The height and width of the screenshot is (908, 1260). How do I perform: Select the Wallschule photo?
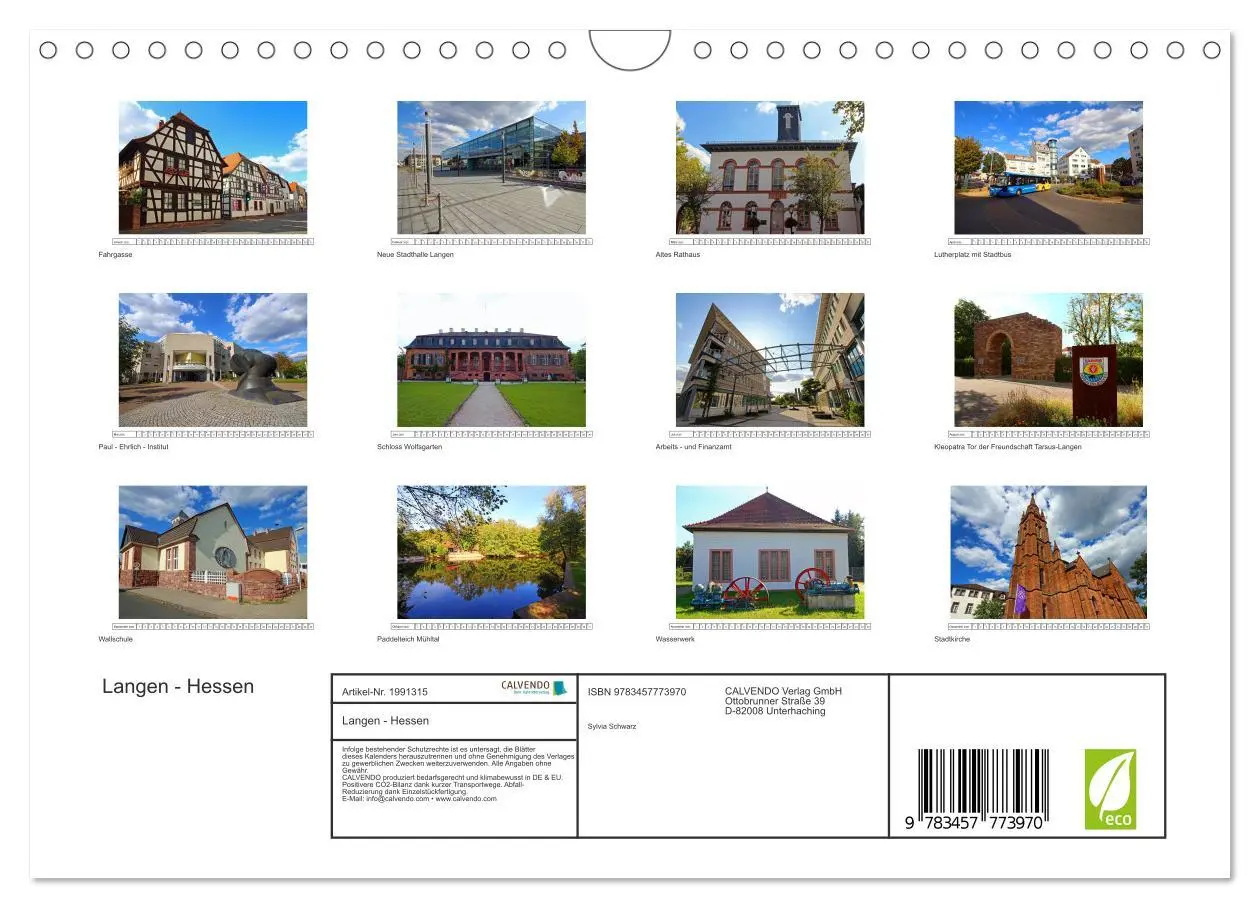(x=213, y=552)
